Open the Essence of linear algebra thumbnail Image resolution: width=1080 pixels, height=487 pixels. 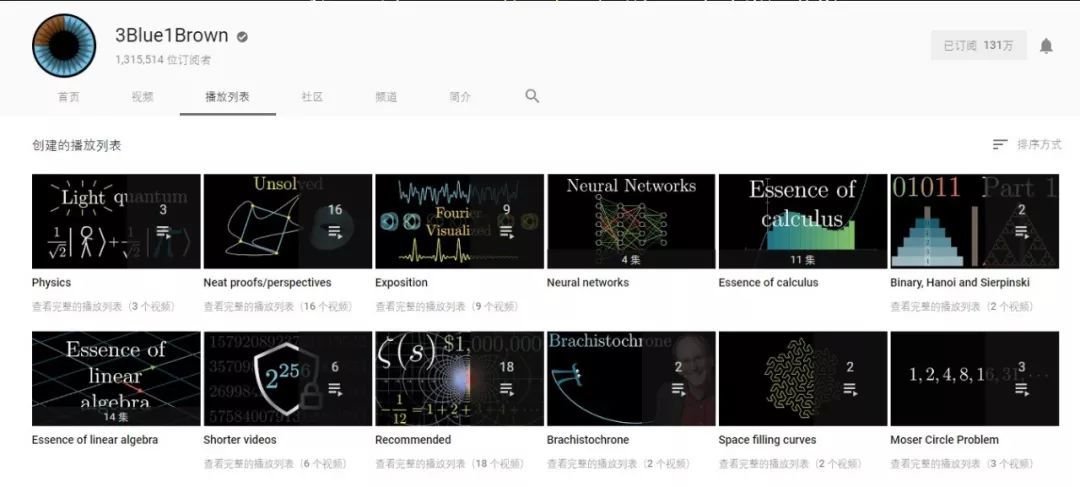[x=116, y=378]
